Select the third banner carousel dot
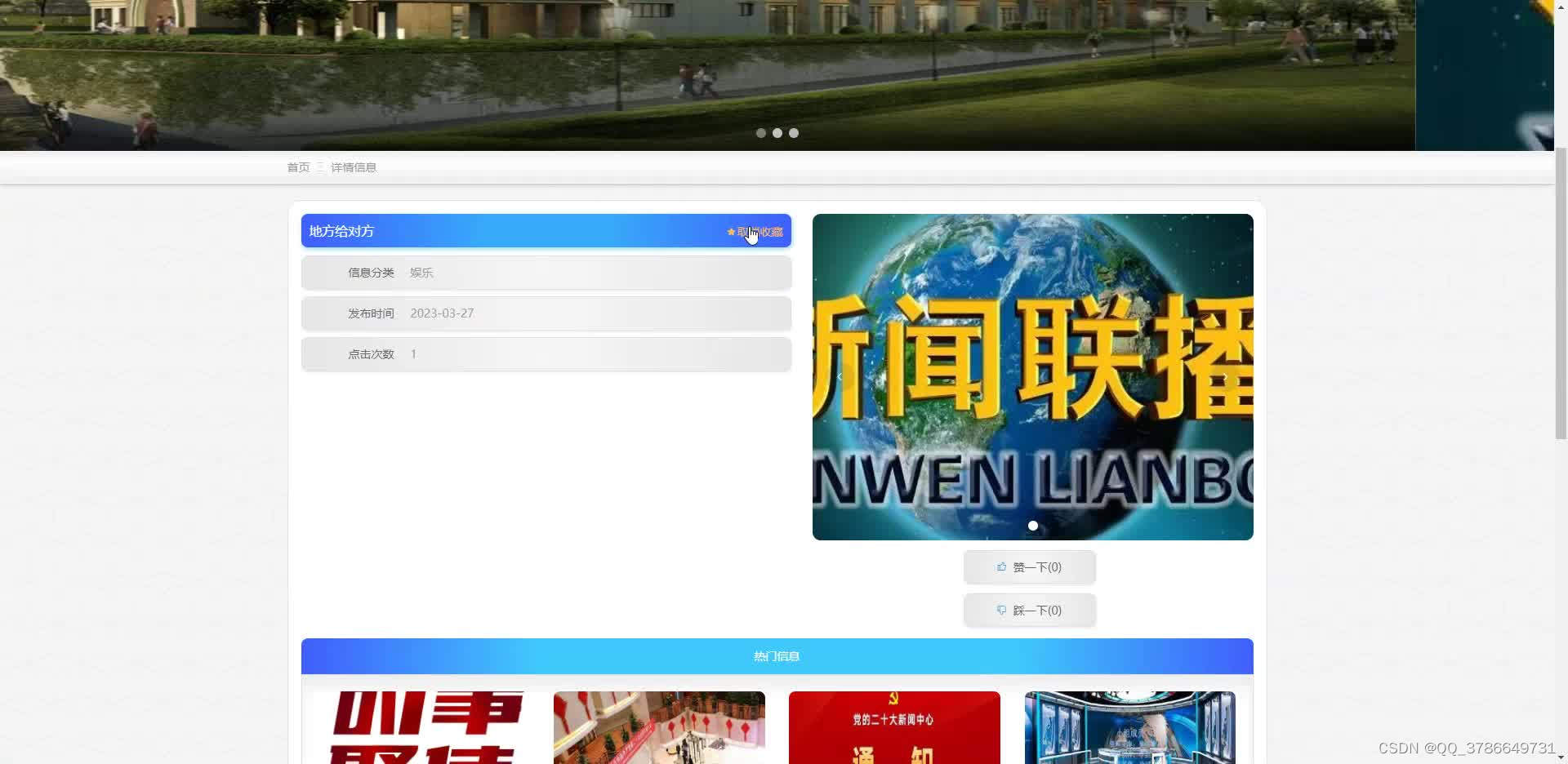1568x764 pixels. 794,133
